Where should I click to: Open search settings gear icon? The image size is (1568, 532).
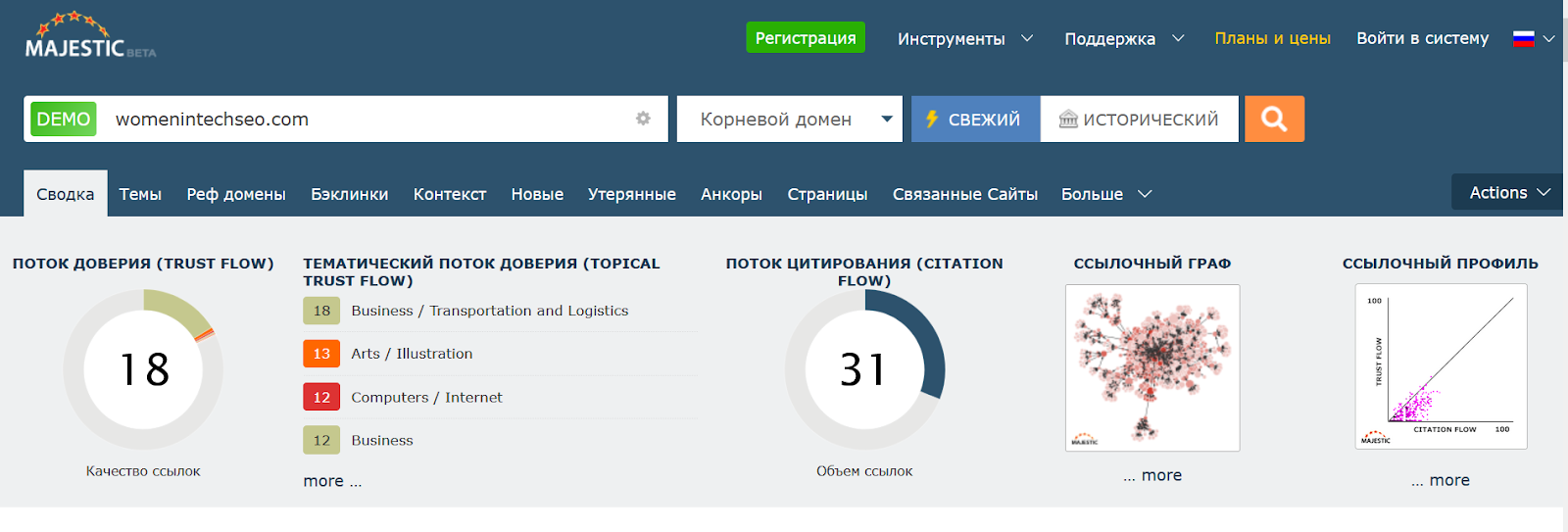click(643, 119)
